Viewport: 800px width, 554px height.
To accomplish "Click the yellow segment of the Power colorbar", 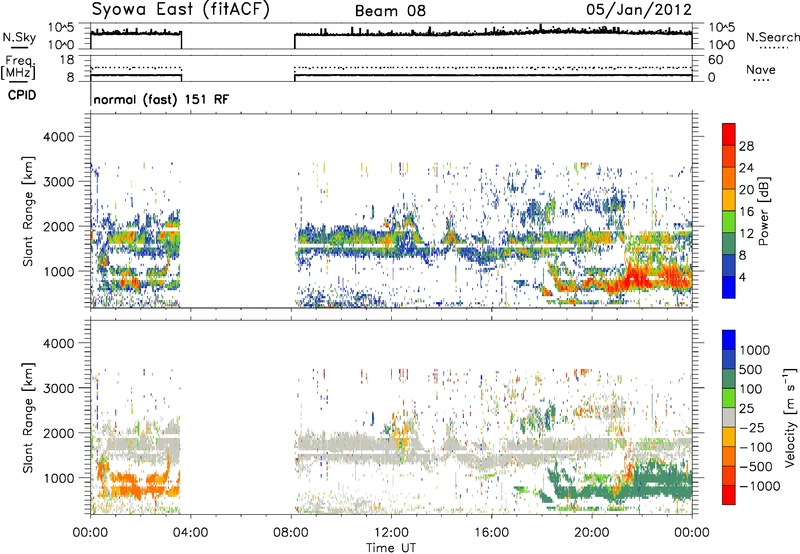I will point(729,199).
